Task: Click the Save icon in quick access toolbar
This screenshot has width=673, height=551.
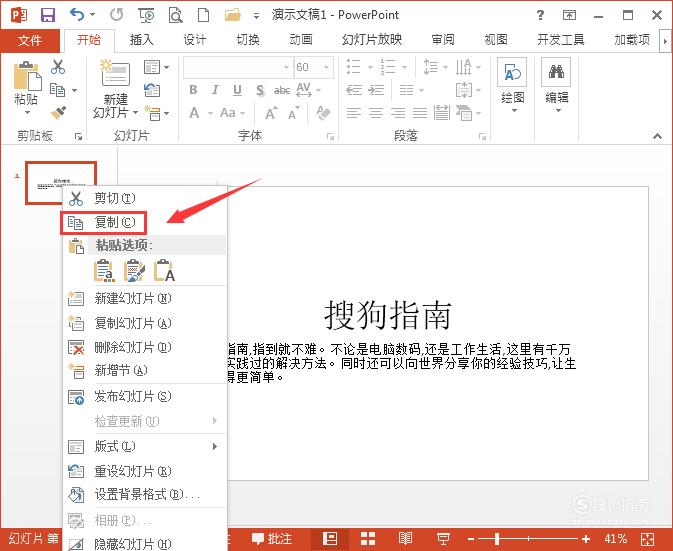Action: 48,15
